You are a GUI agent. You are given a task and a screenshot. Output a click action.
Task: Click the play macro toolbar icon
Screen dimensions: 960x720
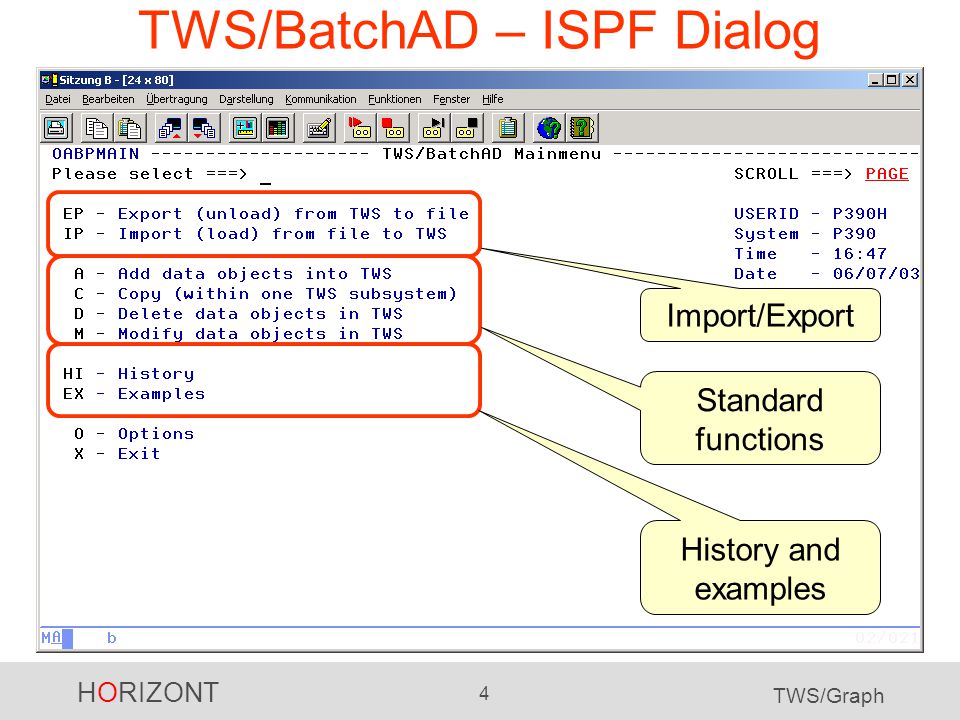(433, 128)
